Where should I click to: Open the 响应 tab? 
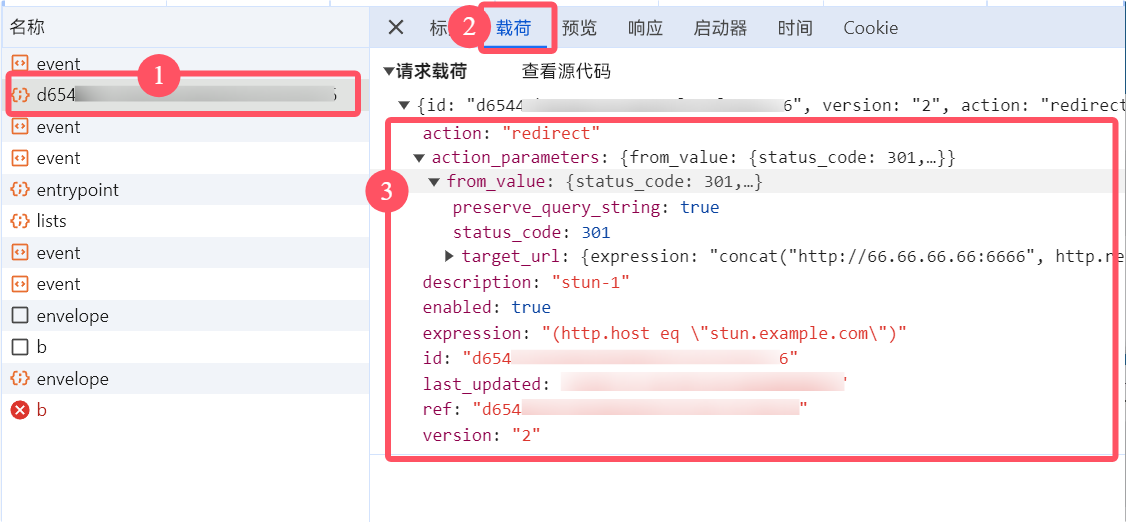pos(645,28)
